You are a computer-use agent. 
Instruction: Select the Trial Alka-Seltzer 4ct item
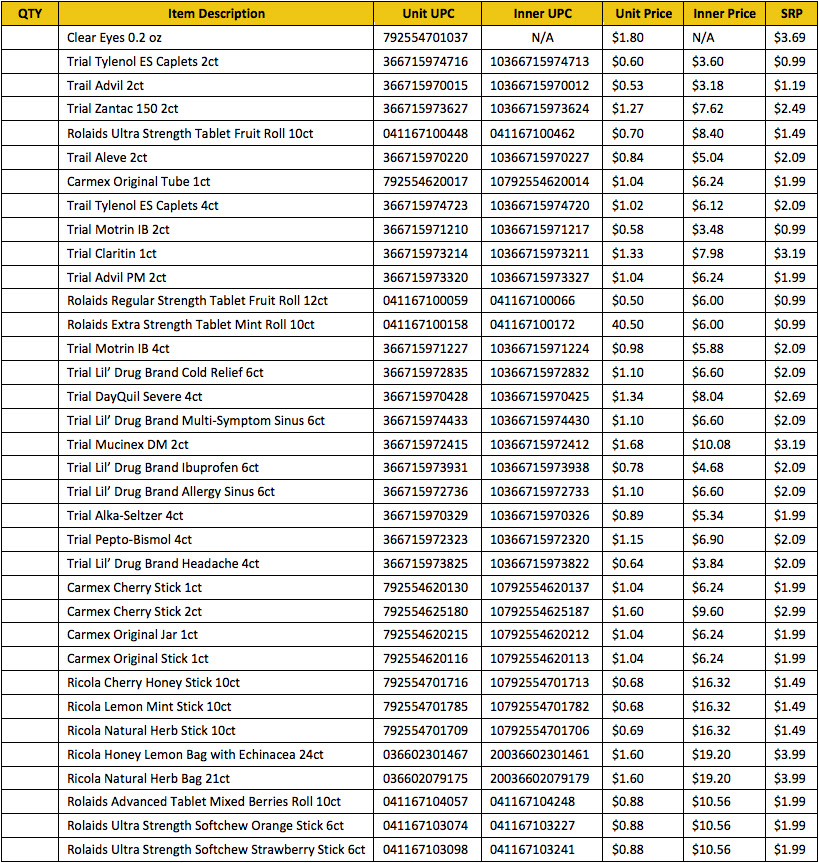[125, 516]
